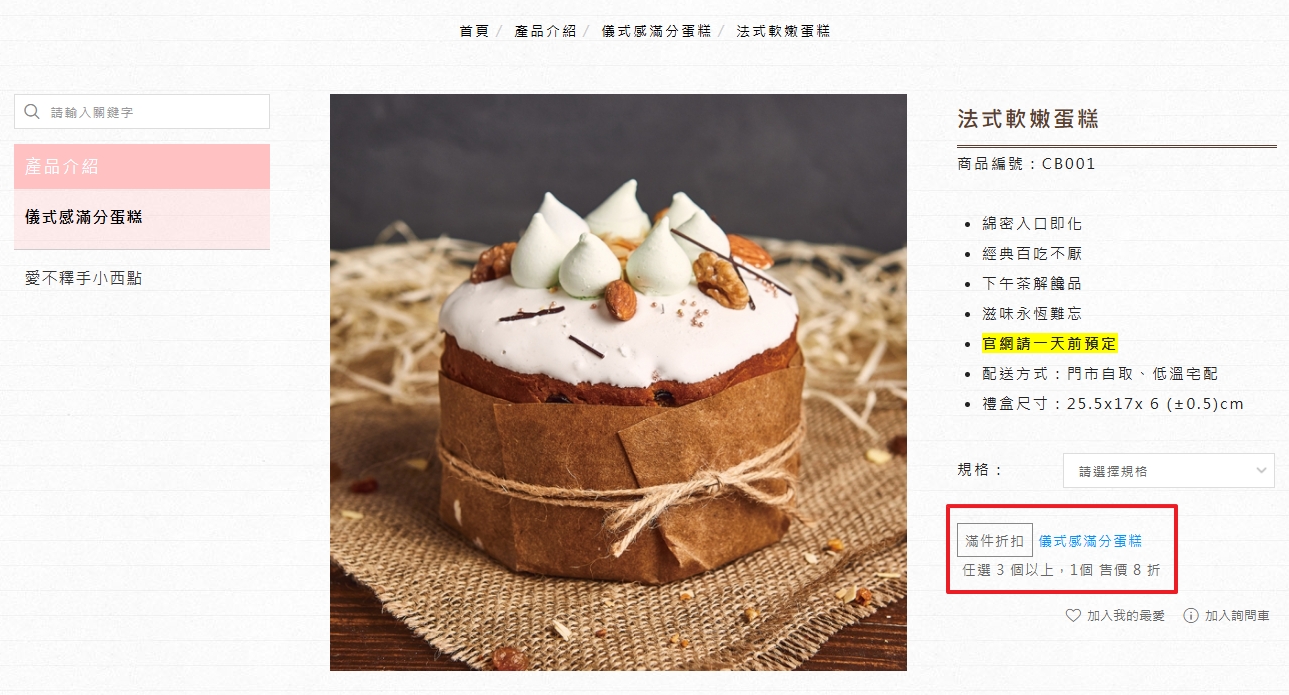Screen dimensions: 1289x695
Task: Click the search magnifier icon
Action: point(32,112)
